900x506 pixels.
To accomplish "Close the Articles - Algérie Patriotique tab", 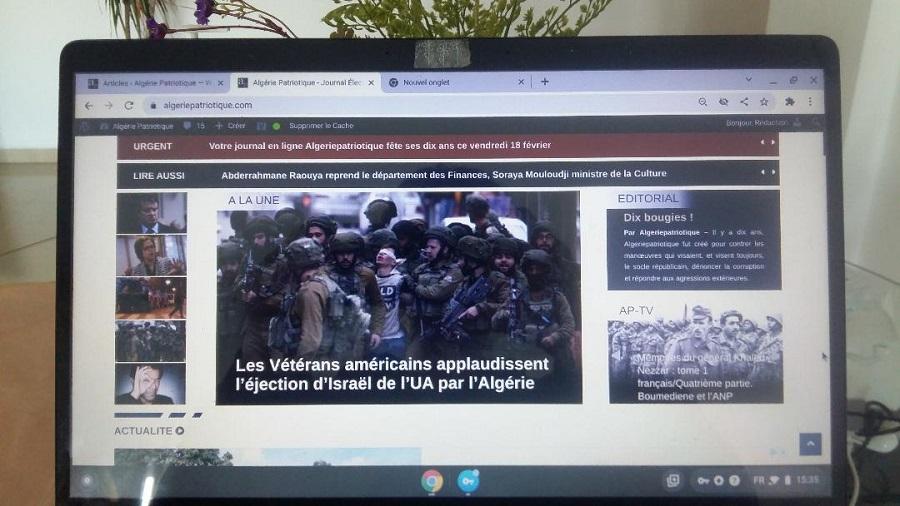I will tap(220, 83).
